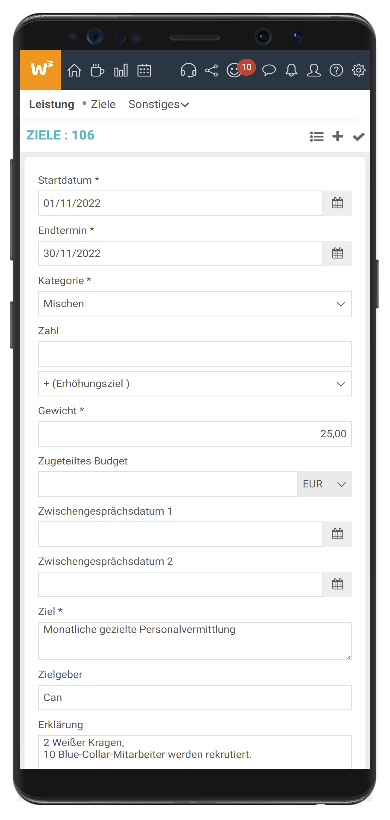The width and height of the screenshot is (390, 820).
Task: Confirm with the checkmark icon
Action: 358,136
